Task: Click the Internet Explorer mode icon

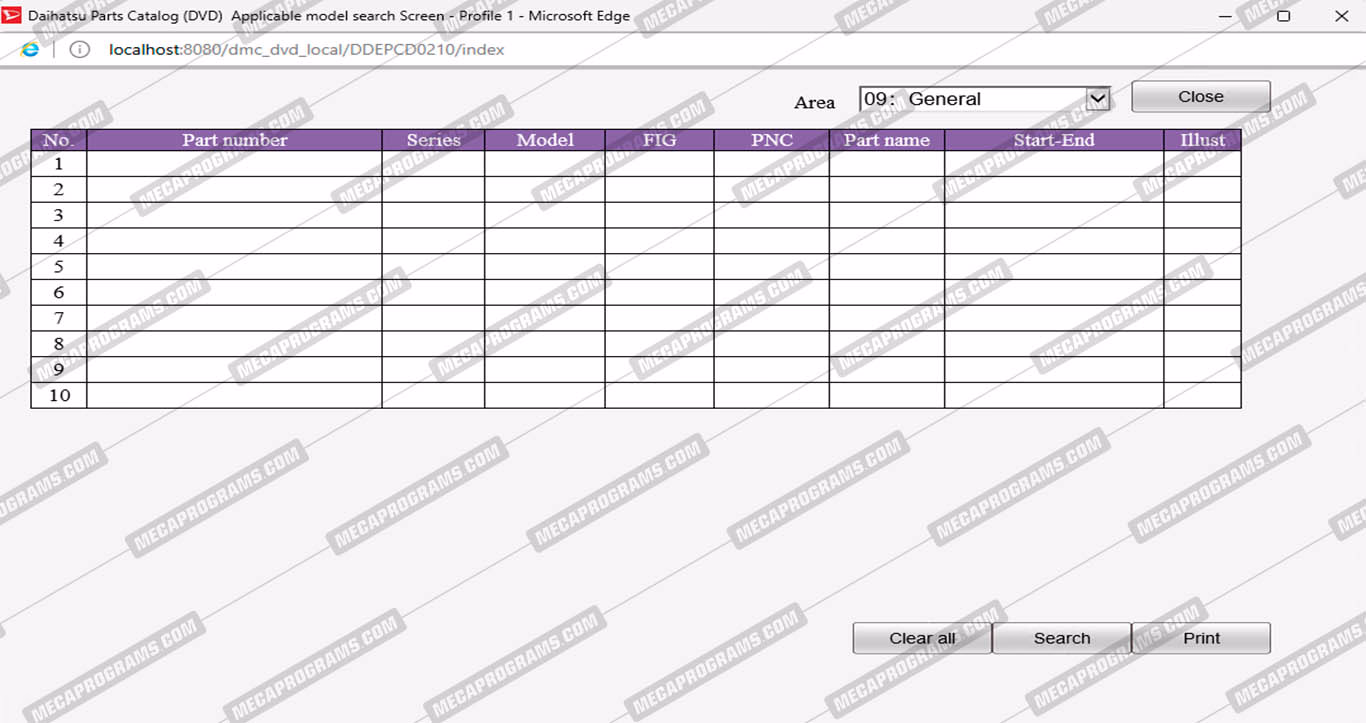Action: pos(30,49)
